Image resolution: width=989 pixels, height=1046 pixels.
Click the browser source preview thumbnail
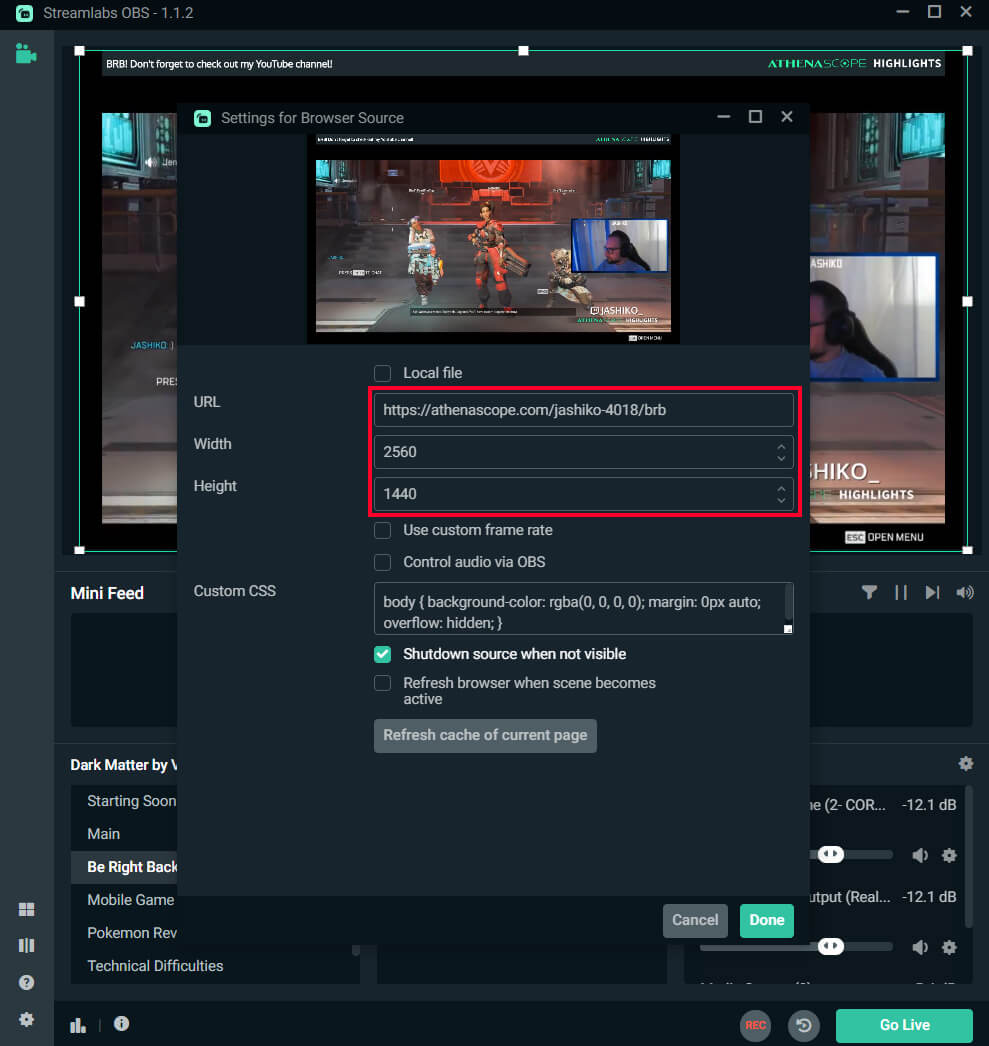point(493,239)
